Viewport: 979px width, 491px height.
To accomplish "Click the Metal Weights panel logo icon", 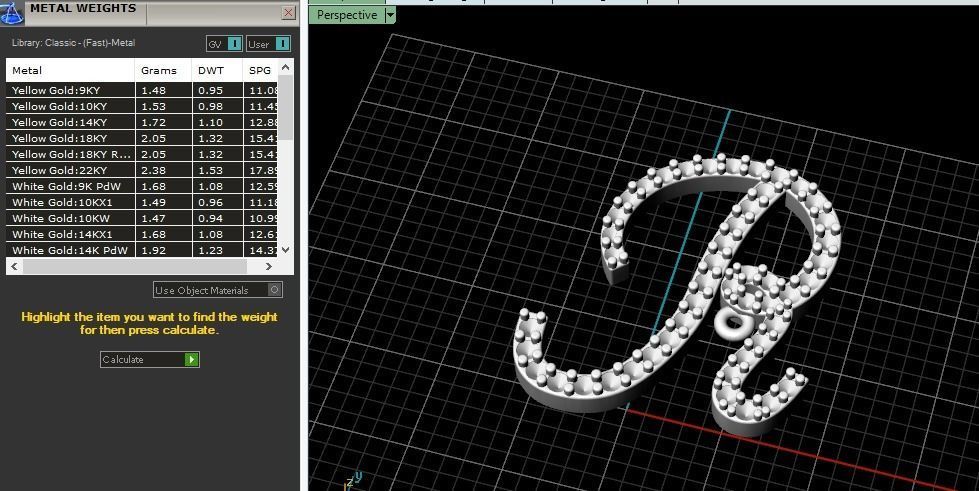I will 11,12.
